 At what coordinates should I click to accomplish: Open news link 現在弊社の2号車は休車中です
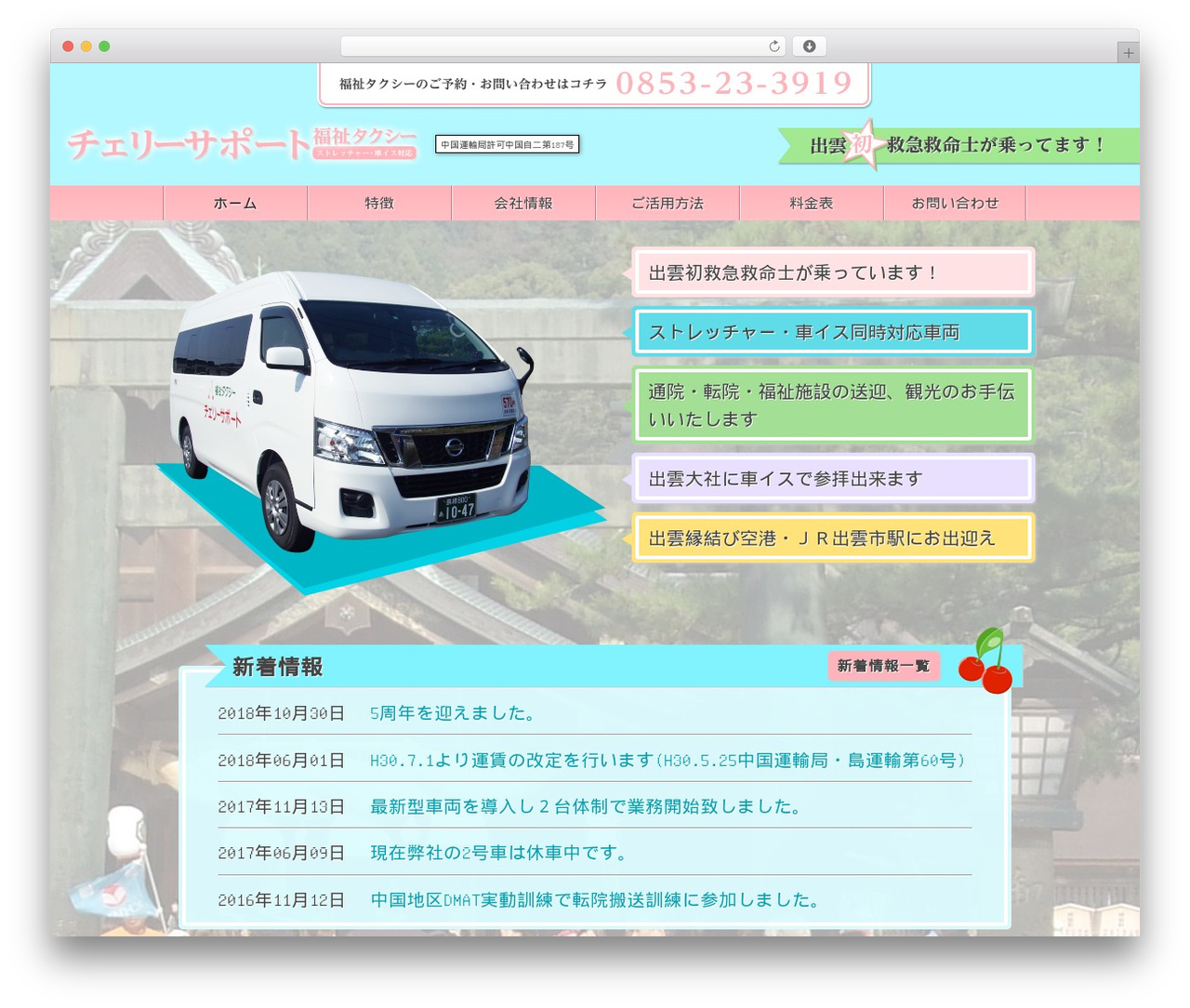point(500,853)
